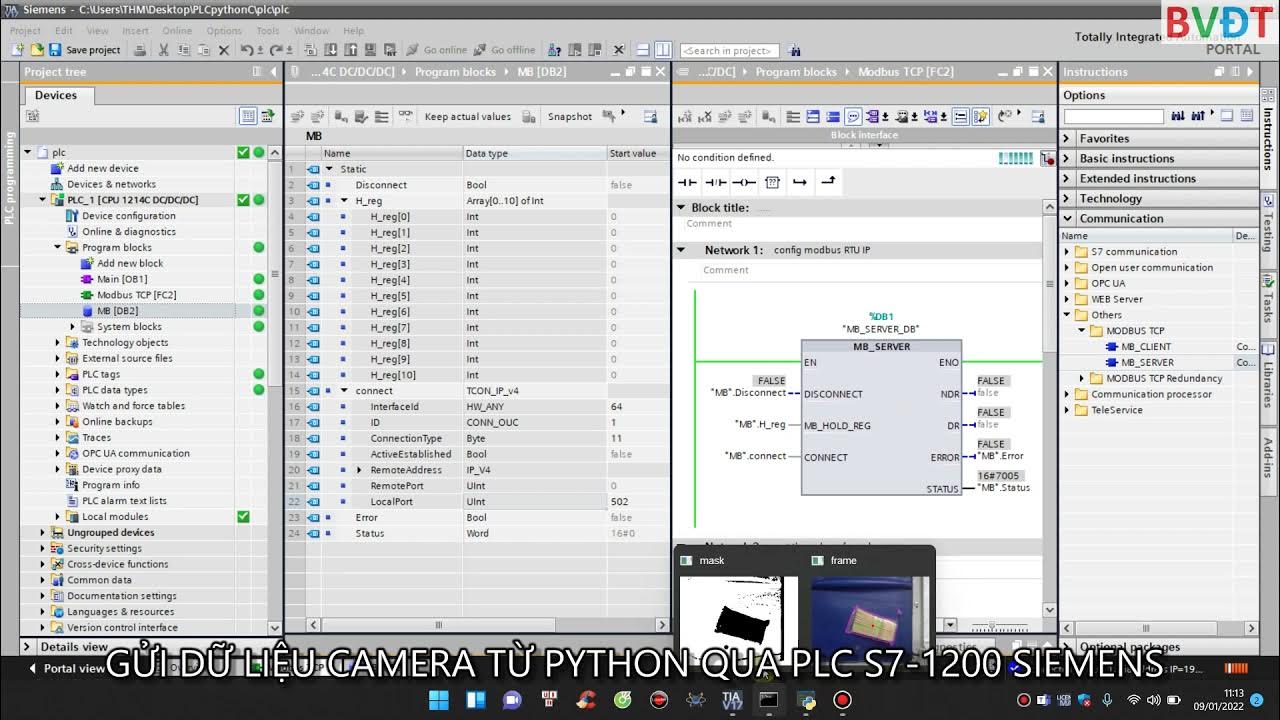The width and height of the screenshot is (1280, 720).
Task: Collapse the H_reg array row
Action: [344, 201]
